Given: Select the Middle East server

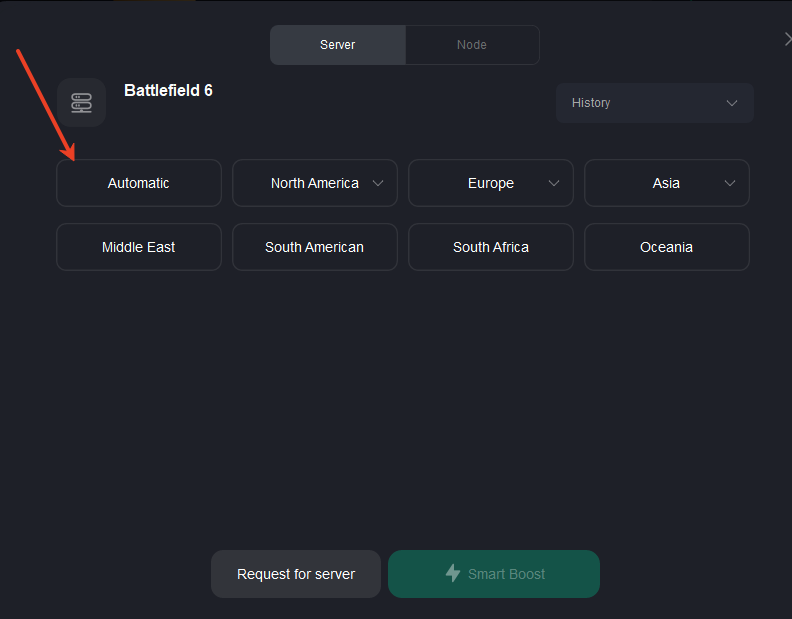Looking at the screenshot, I should tap(139, 247).
